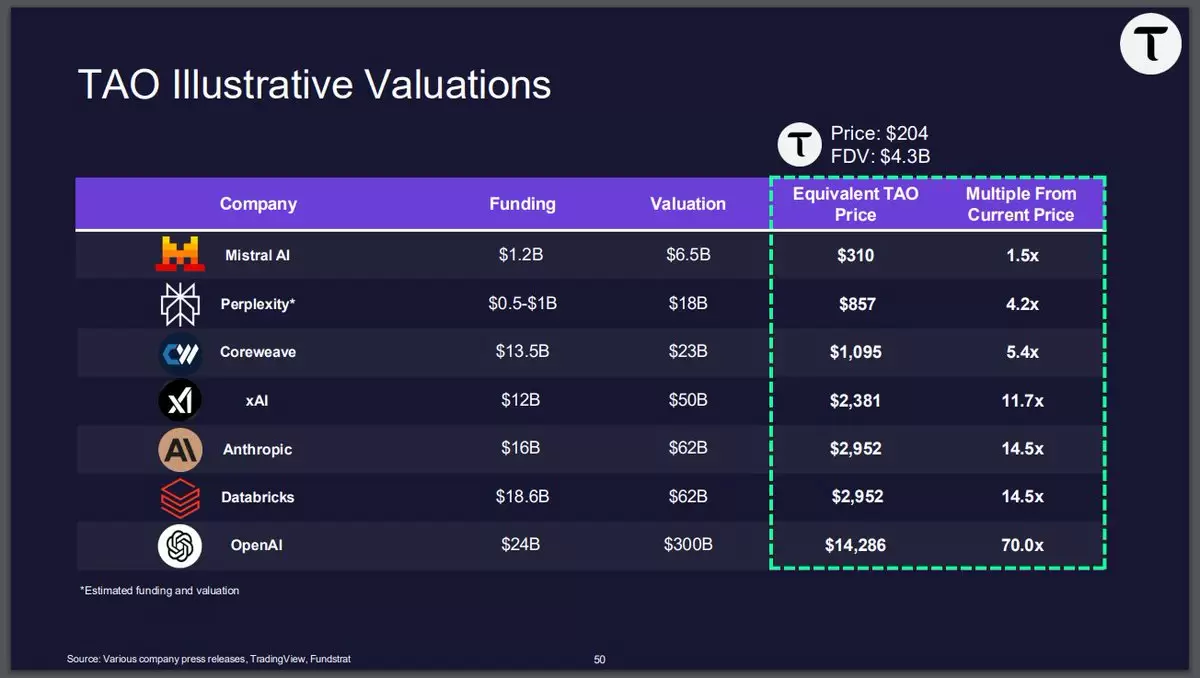Click the Databricks logo icon
This screenshot has height=678, width=1200.
pyautogui.click(x=180, y=497)
